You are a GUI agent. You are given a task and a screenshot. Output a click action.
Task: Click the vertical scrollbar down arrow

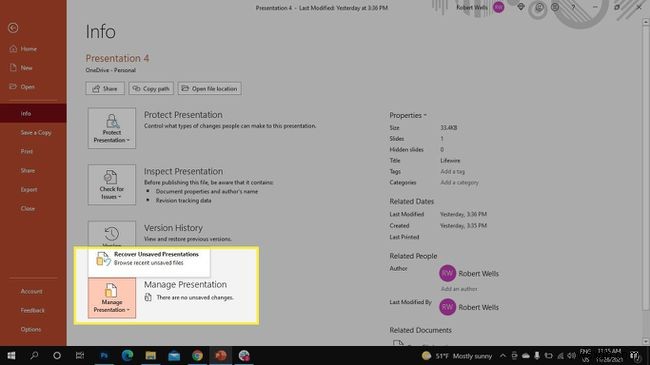(x=645, y=341)
